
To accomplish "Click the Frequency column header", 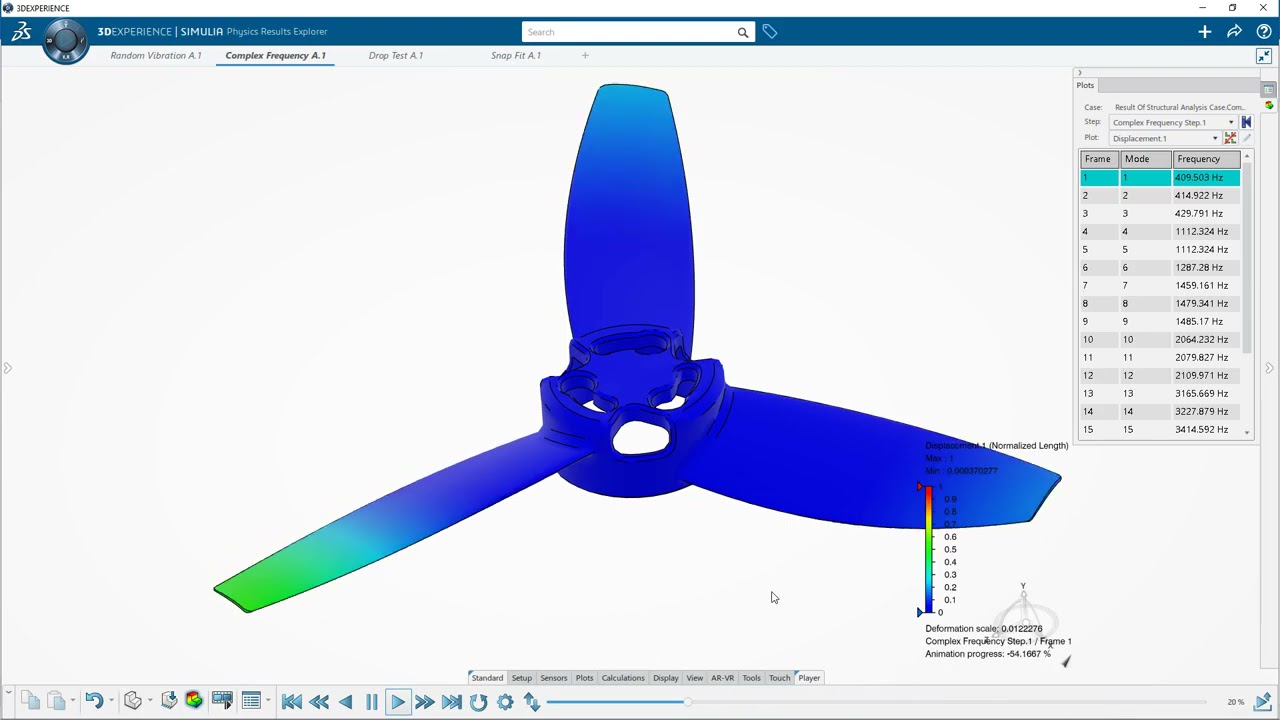I will pyautogui.click(x=1206, y=159).
